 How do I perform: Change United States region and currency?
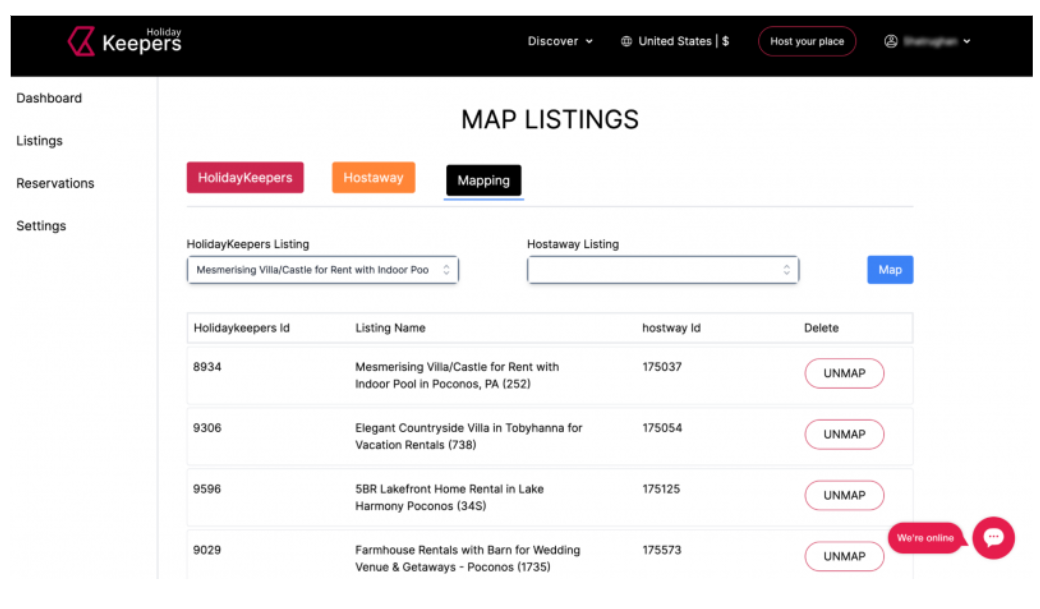[x=675, y=41]
